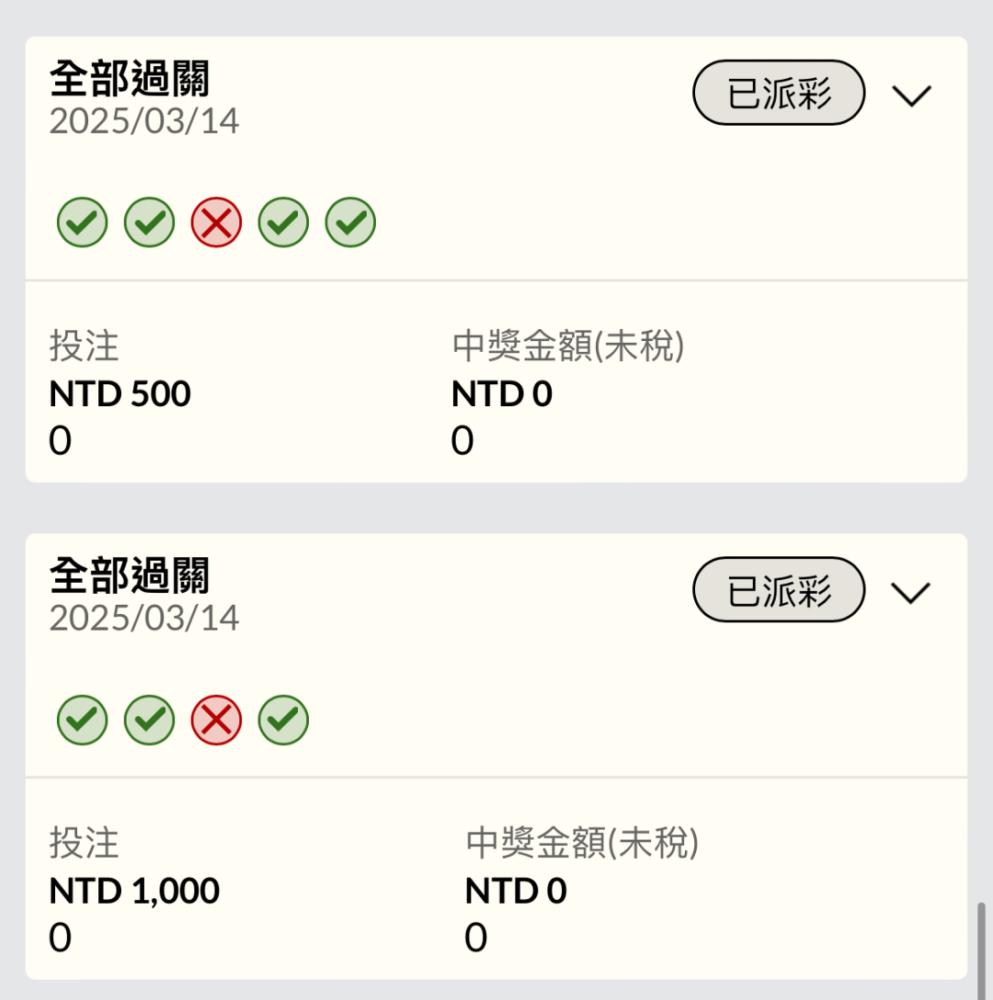Open the bottom 全部過關 bet title
The height and width of the screenshot is (1000, 993).
129,575
